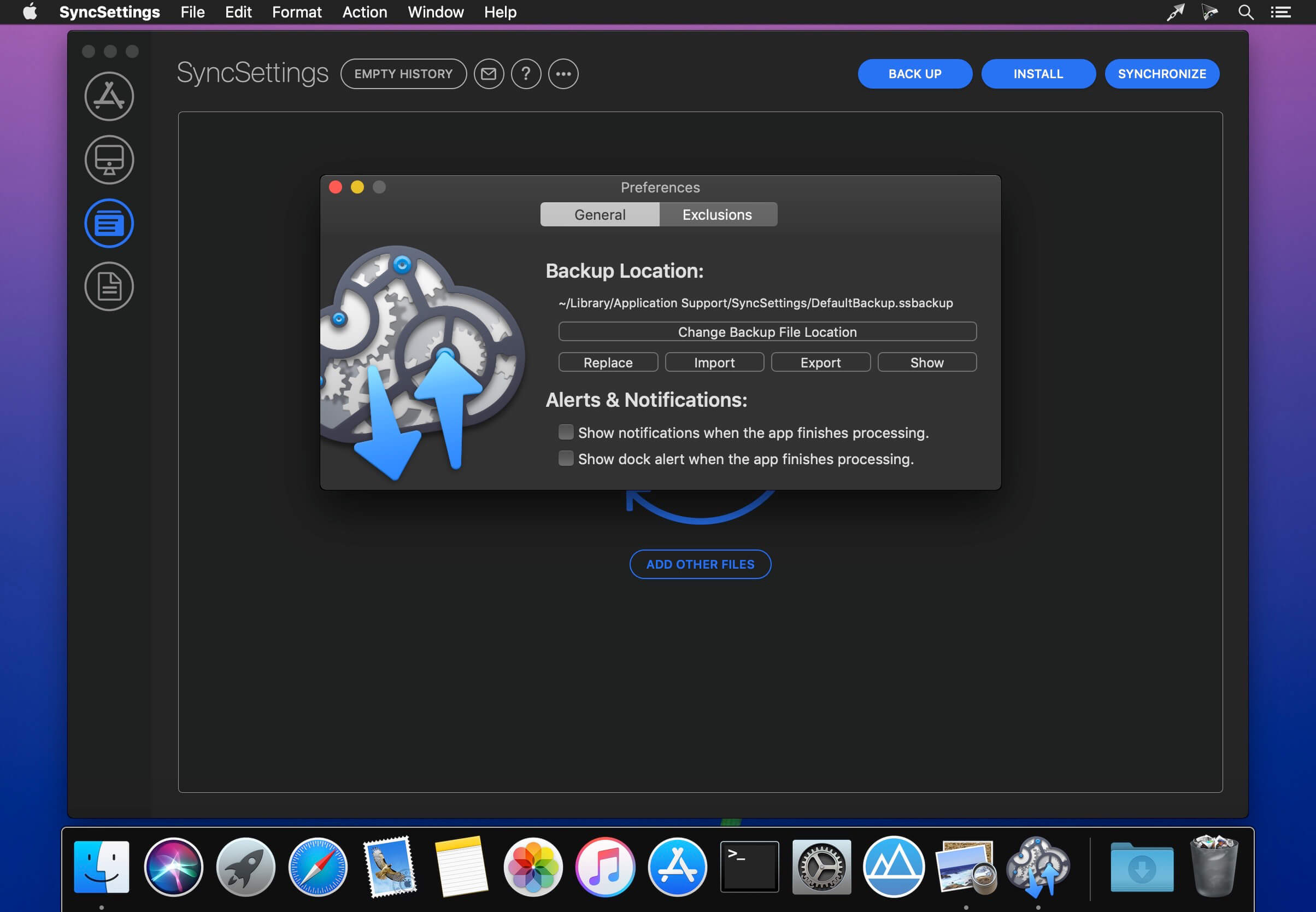
Task: Open the more options ellipsis button
Action: 563,74
